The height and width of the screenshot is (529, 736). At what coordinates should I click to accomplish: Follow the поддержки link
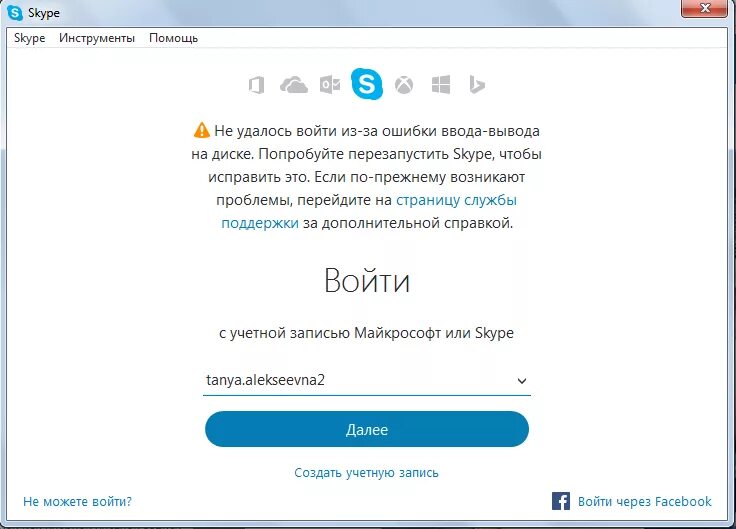(260, 223)
